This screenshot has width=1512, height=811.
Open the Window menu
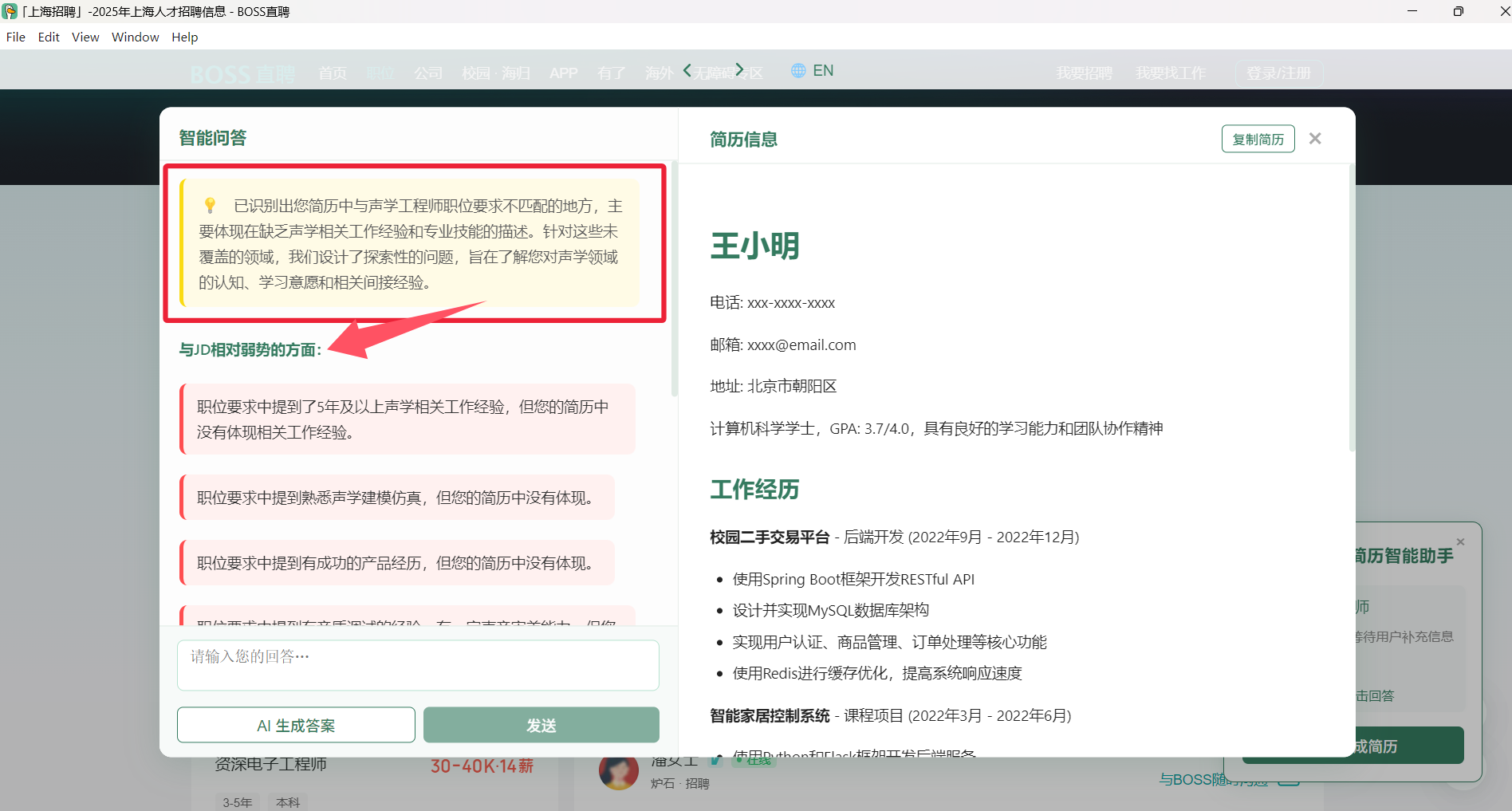pyautogui.click(x=136, y=37)
